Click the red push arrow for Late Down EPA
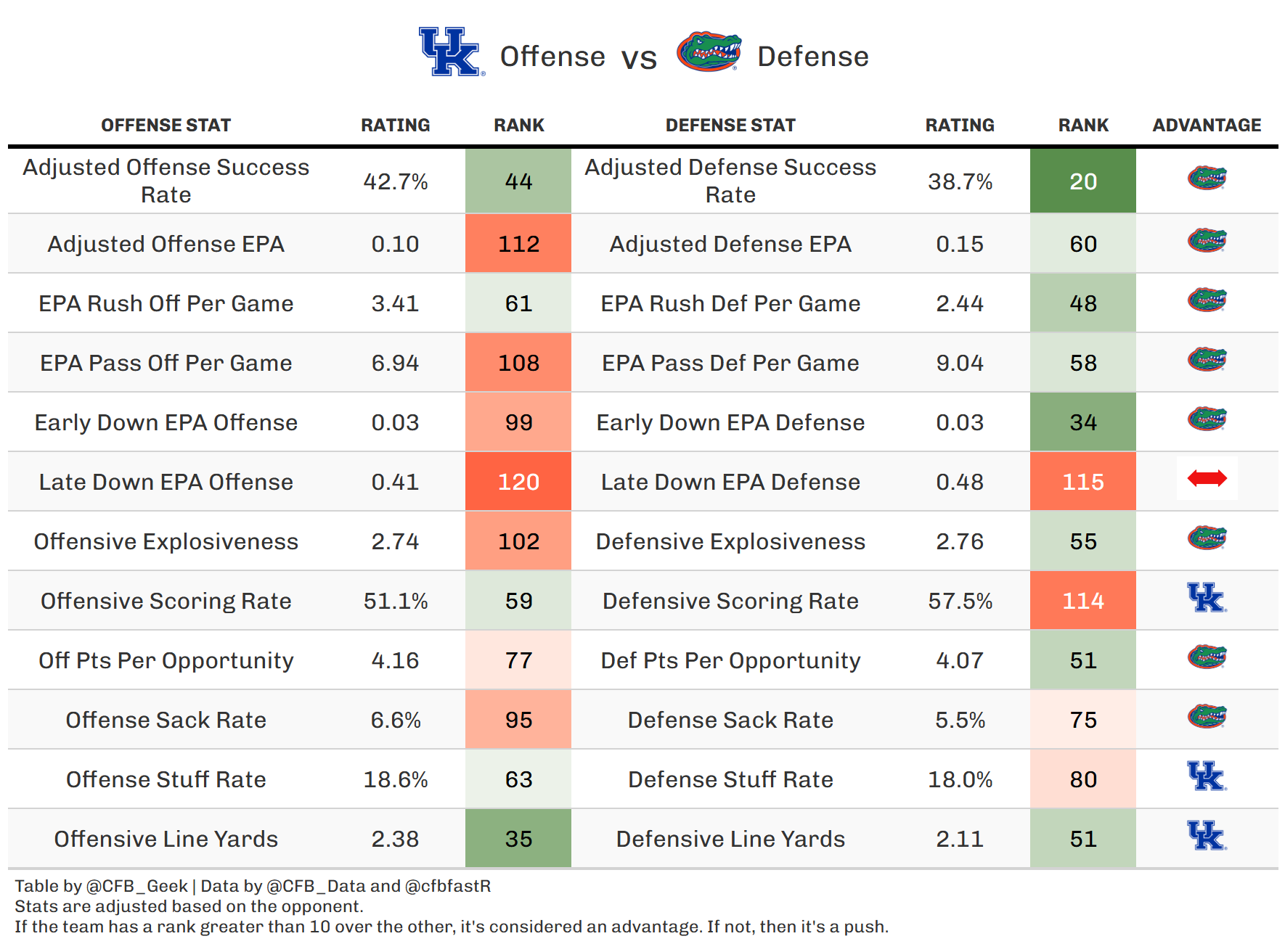The width and height of the screenshot is (1285, 952). pos(1207,478)
